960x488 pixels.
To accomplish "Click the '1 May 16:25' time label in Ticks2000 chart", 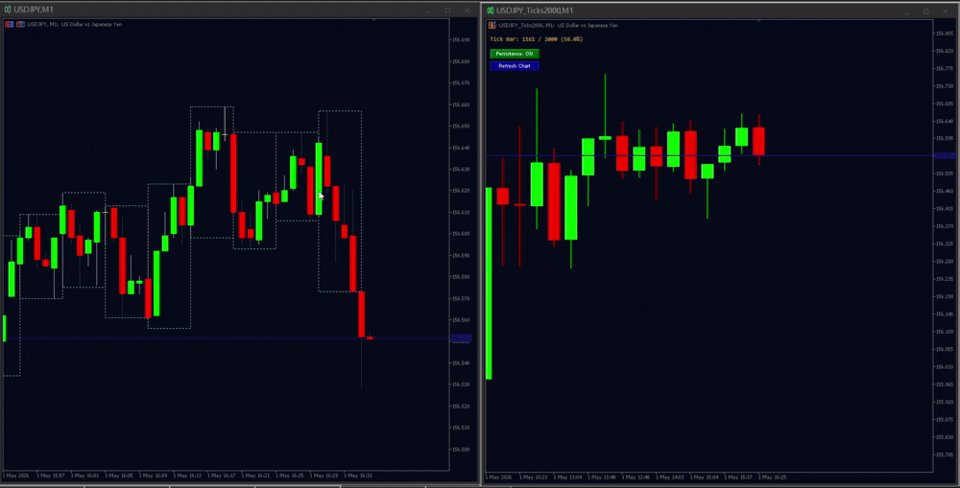I will coord(773,477).
